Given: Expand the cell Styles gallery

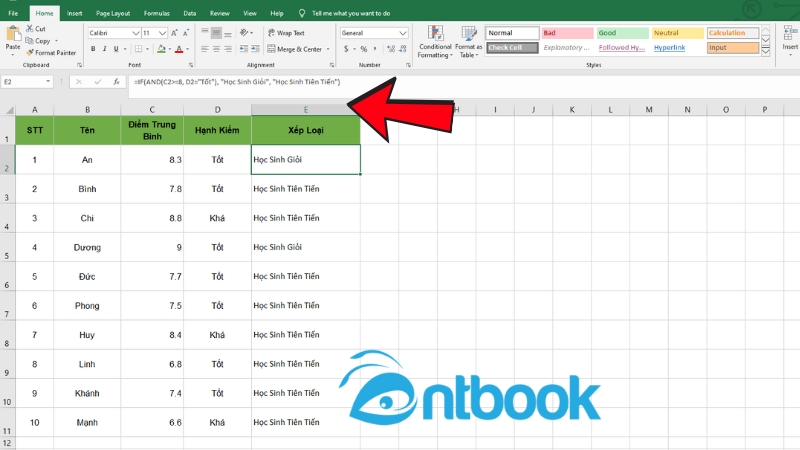Looking at the screenshot, I should [765, 52].
